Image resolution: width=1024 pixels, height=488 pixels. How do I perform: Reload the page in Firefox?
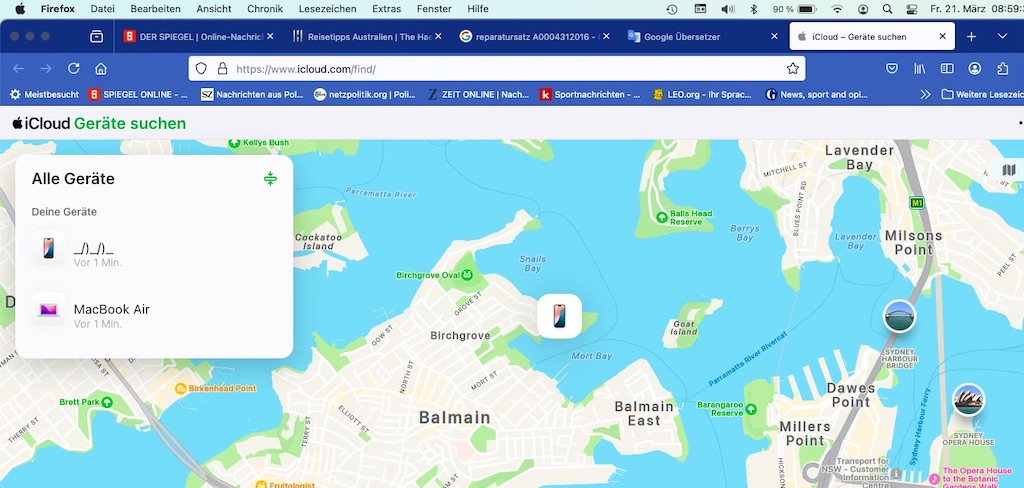point(73,69)
